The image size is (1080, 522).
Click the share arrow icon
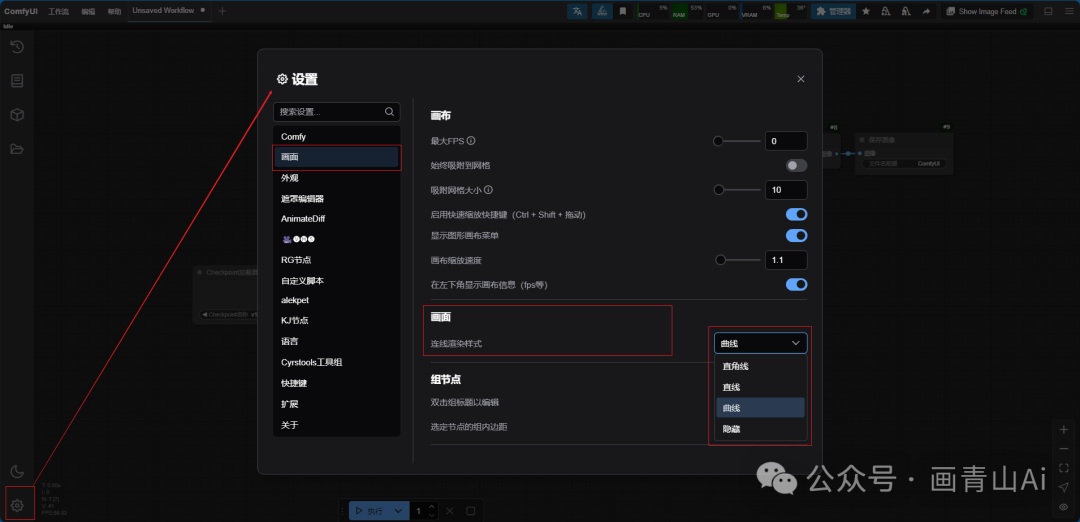[926, 11]
